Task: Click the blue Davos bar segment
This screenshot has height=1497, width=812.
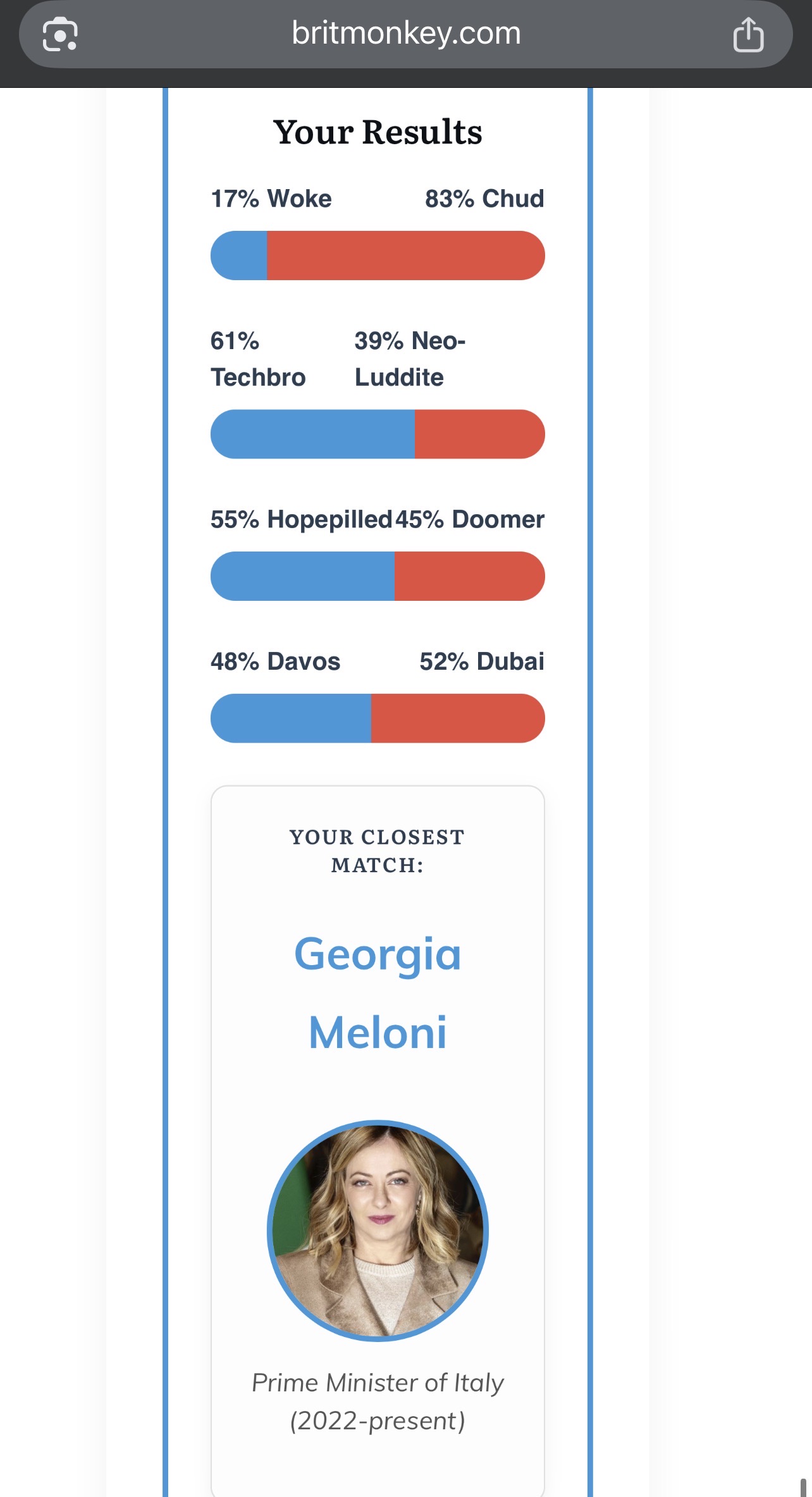Action: 291,718
